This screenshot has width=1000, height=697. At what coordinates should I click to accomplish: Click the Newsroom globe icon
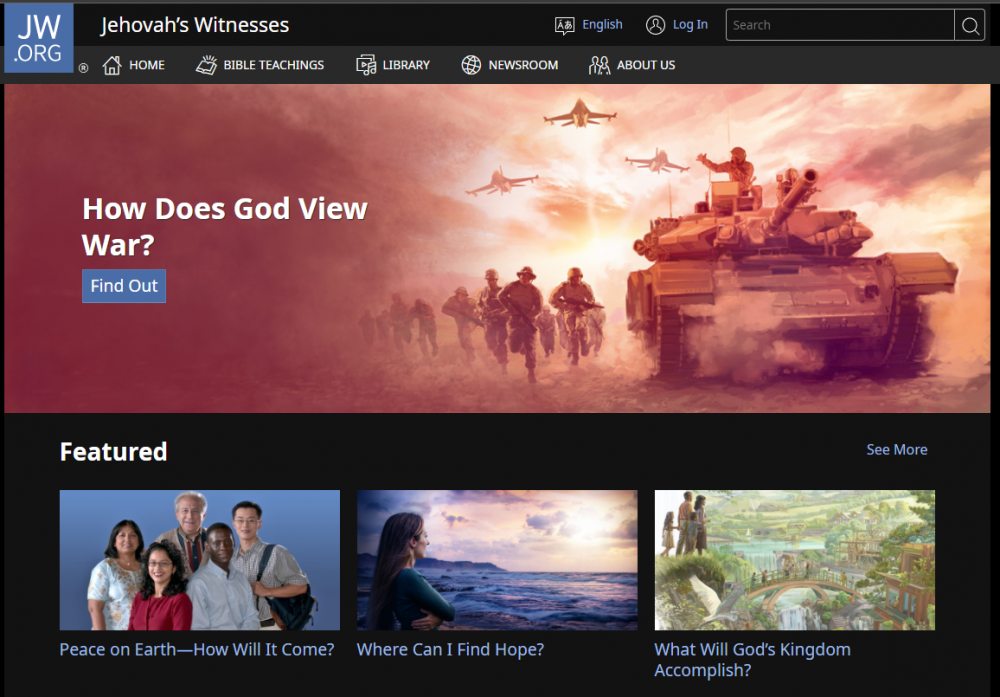point(471,65)
